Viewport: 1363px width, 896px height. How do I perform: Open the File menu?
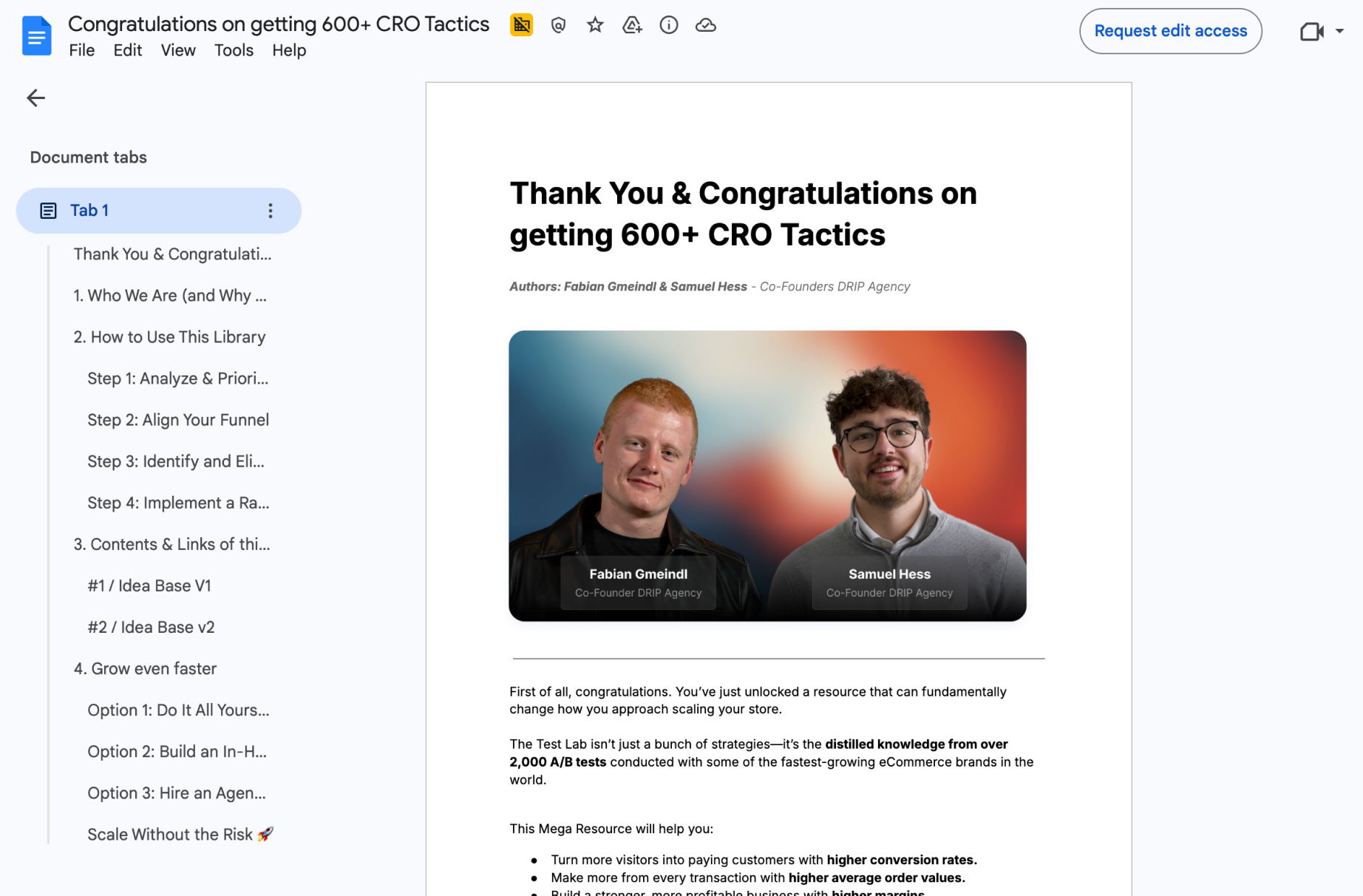[x=81, y=50]
